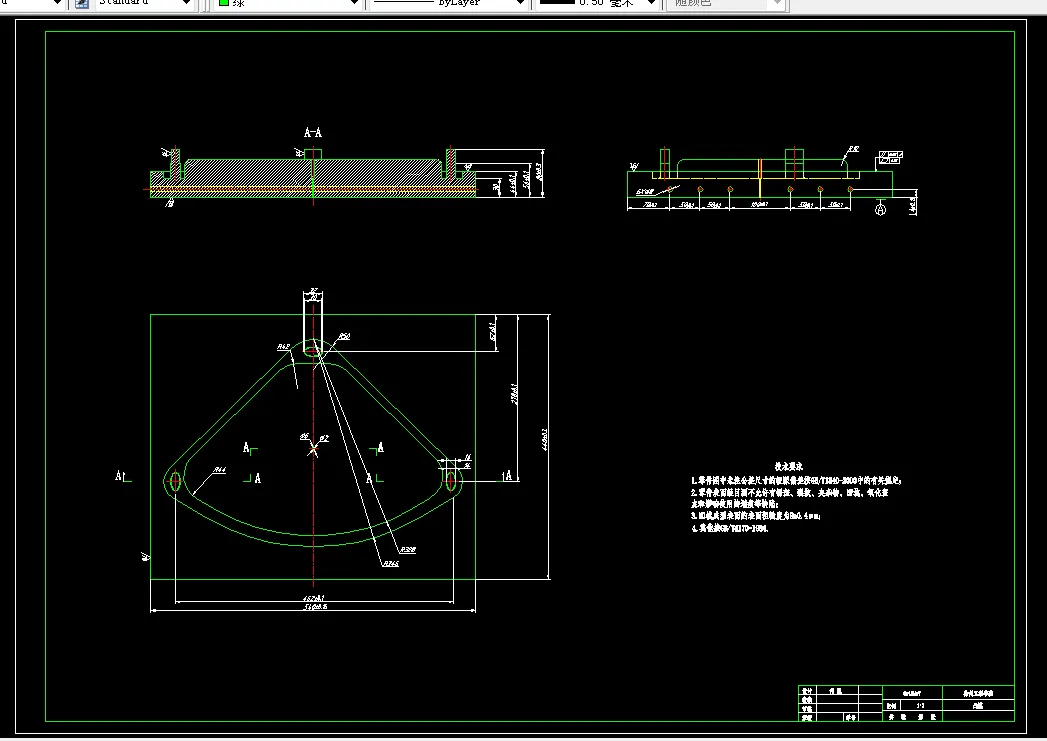Open the green color control dropdown
The image size is (1047, 741).
point(287,3)
